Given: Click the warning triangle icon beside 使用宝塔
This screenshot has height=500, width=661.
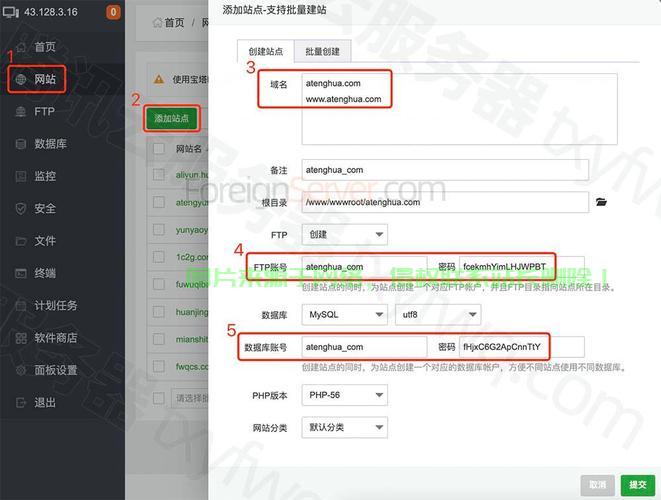Looking at the screenshot, I should [159, 79].
